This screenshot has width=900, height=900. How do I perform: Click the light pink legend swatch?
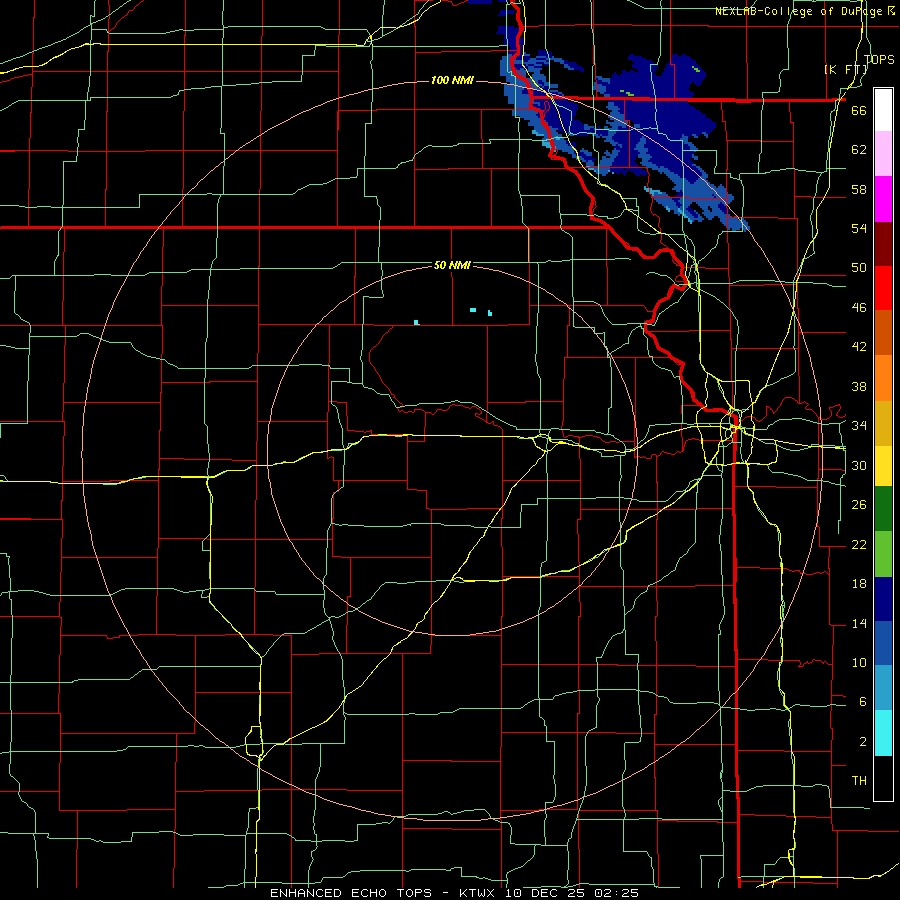(x=883, y=154)
